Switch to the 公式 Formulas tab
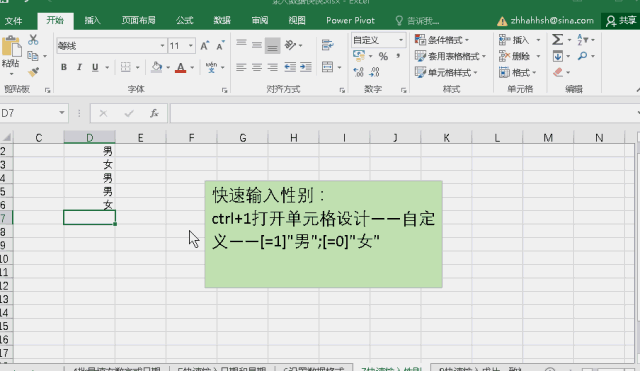 pos(184,20)
